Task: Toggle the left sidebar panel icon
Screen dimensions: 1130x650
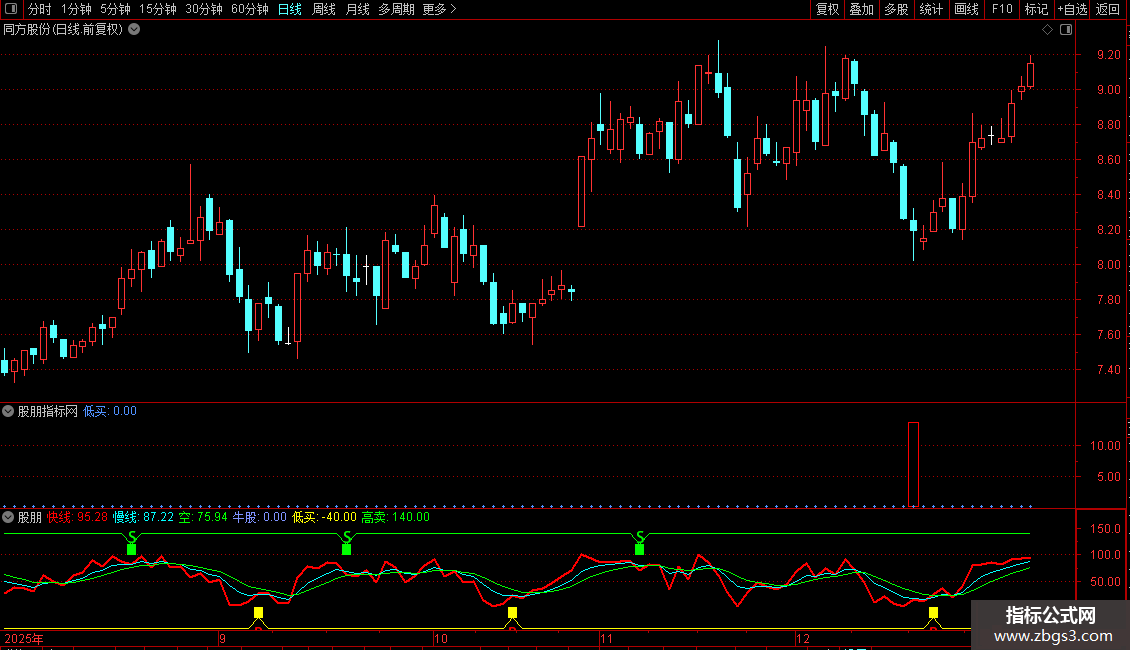Action: coord(11,9)
